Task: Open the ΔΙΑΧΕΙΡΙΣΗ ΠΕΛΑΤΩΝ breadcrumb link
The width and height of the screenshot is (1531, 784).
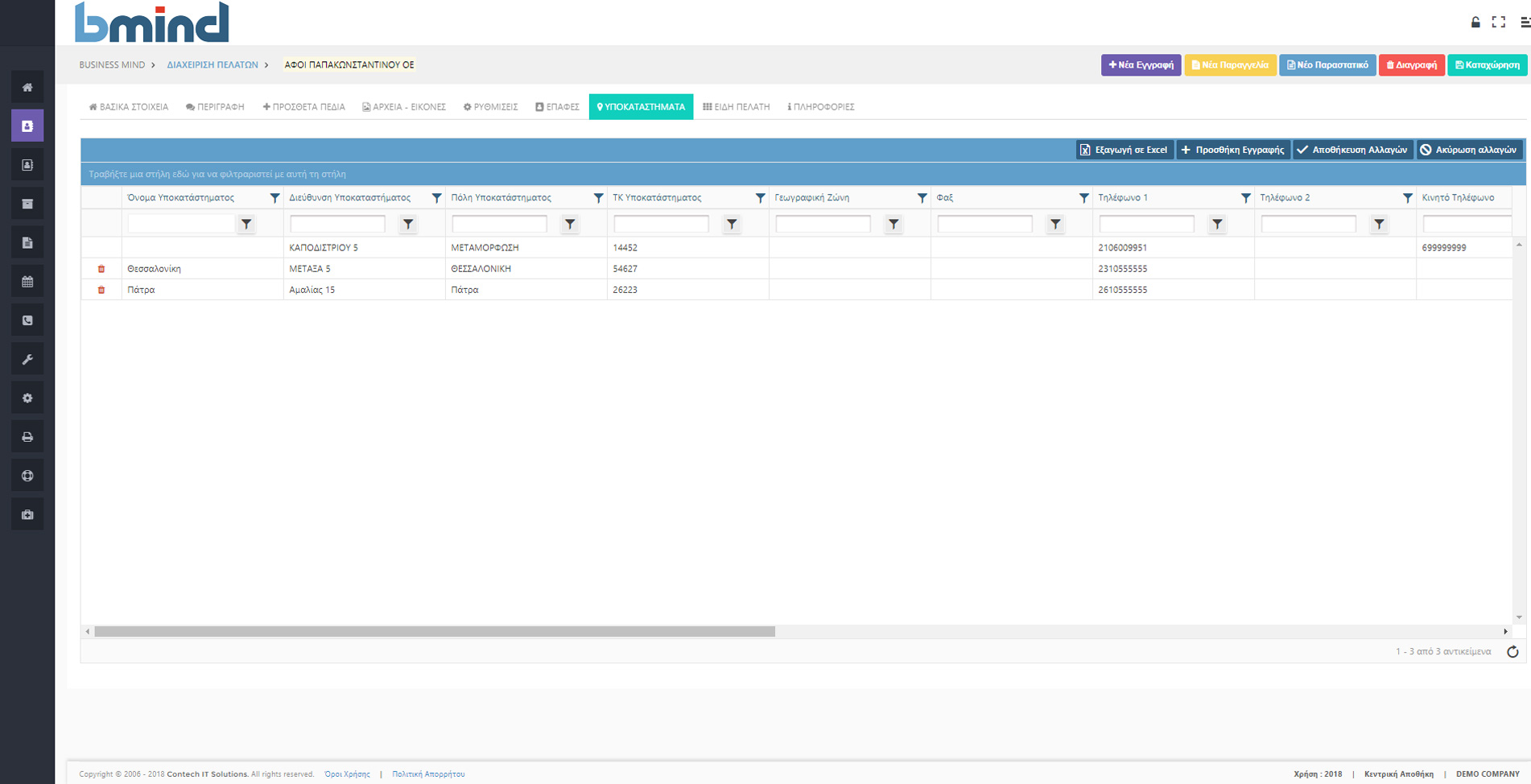Action: (213, 65)
